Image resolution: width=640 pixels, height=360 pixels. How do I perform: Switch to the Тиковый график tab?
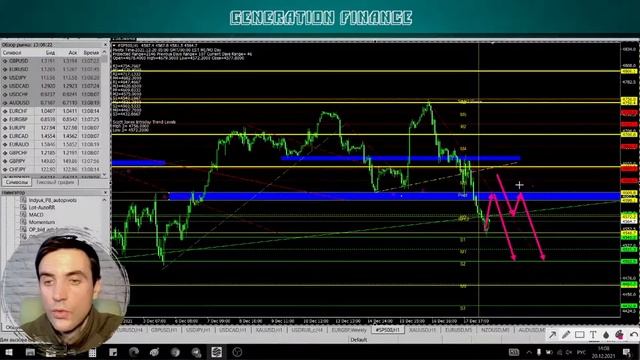click(55, 182)
